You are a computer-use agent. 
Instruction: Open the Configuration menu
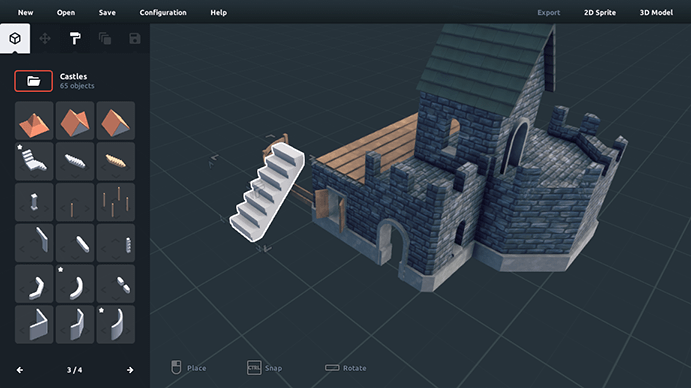tap(163, 13)
